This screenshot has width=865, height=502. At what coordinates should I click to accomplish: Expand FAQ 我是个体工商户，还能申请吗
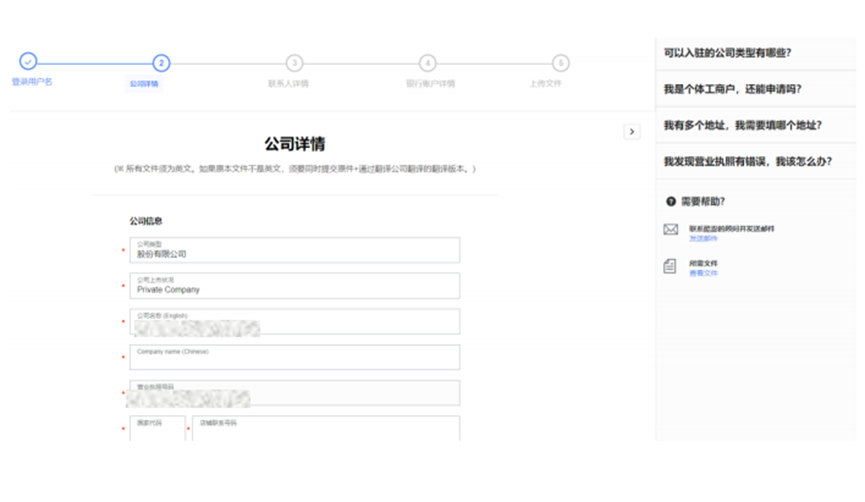point(732,89)
